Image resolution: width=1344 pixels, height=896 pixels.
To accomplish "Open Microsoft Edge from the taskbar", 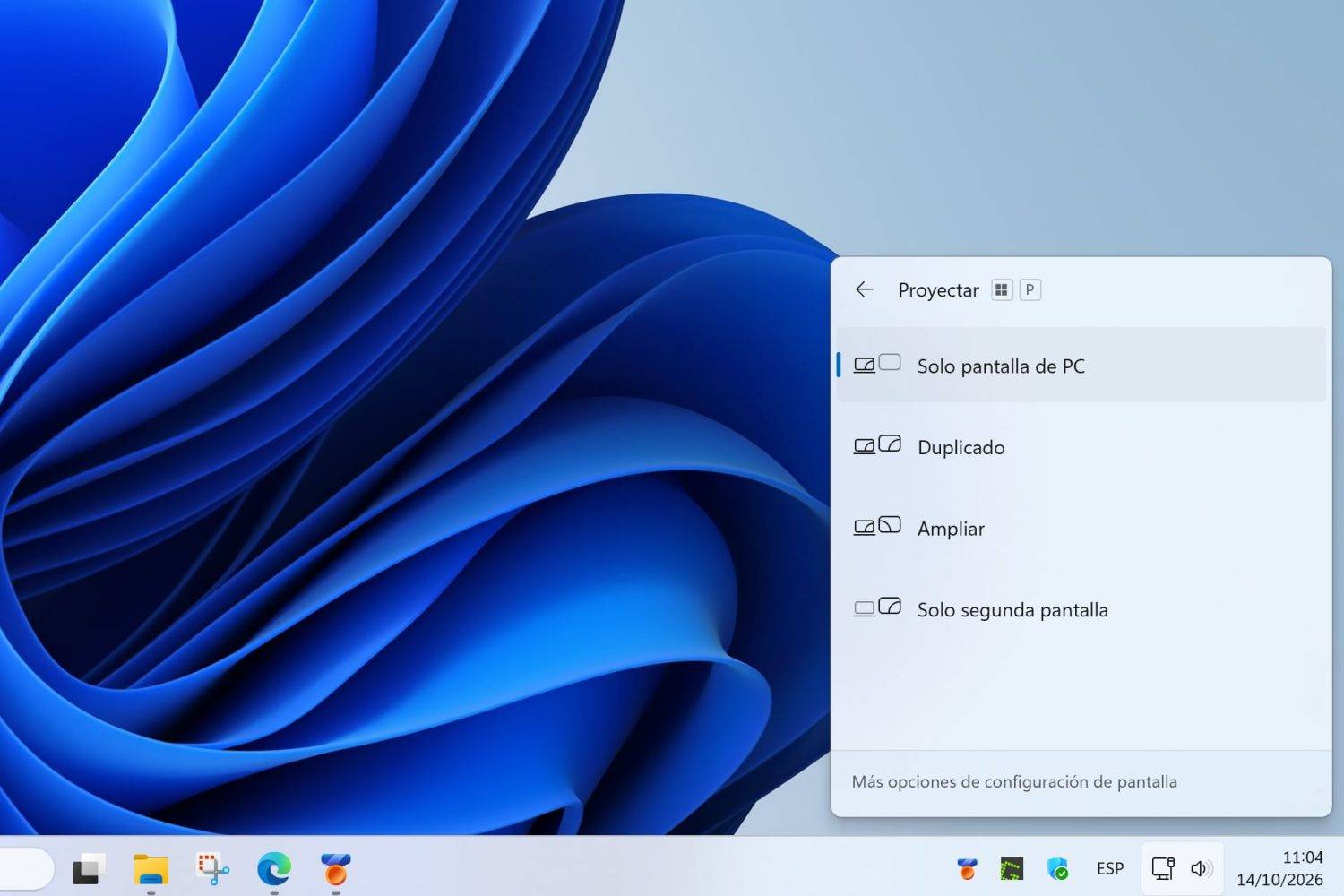I will click(x=274, y=868).
